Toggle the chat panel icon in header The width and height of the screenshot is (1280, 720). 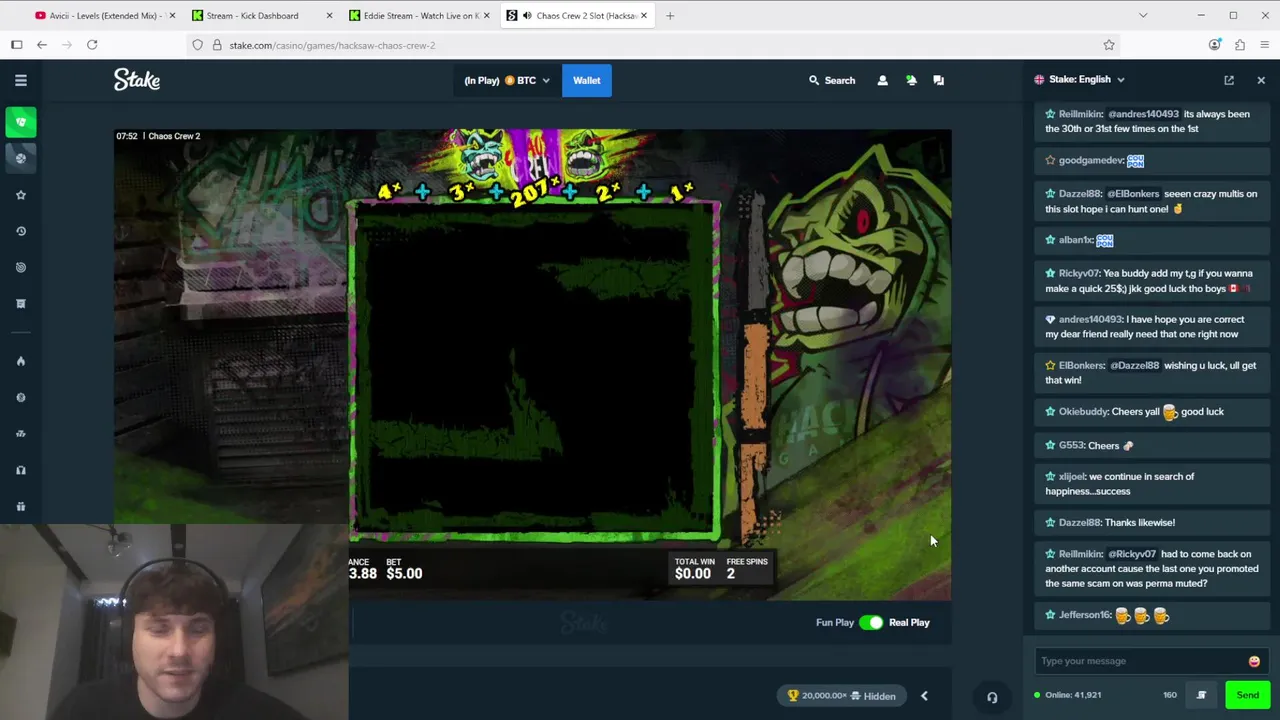[939, 80]
